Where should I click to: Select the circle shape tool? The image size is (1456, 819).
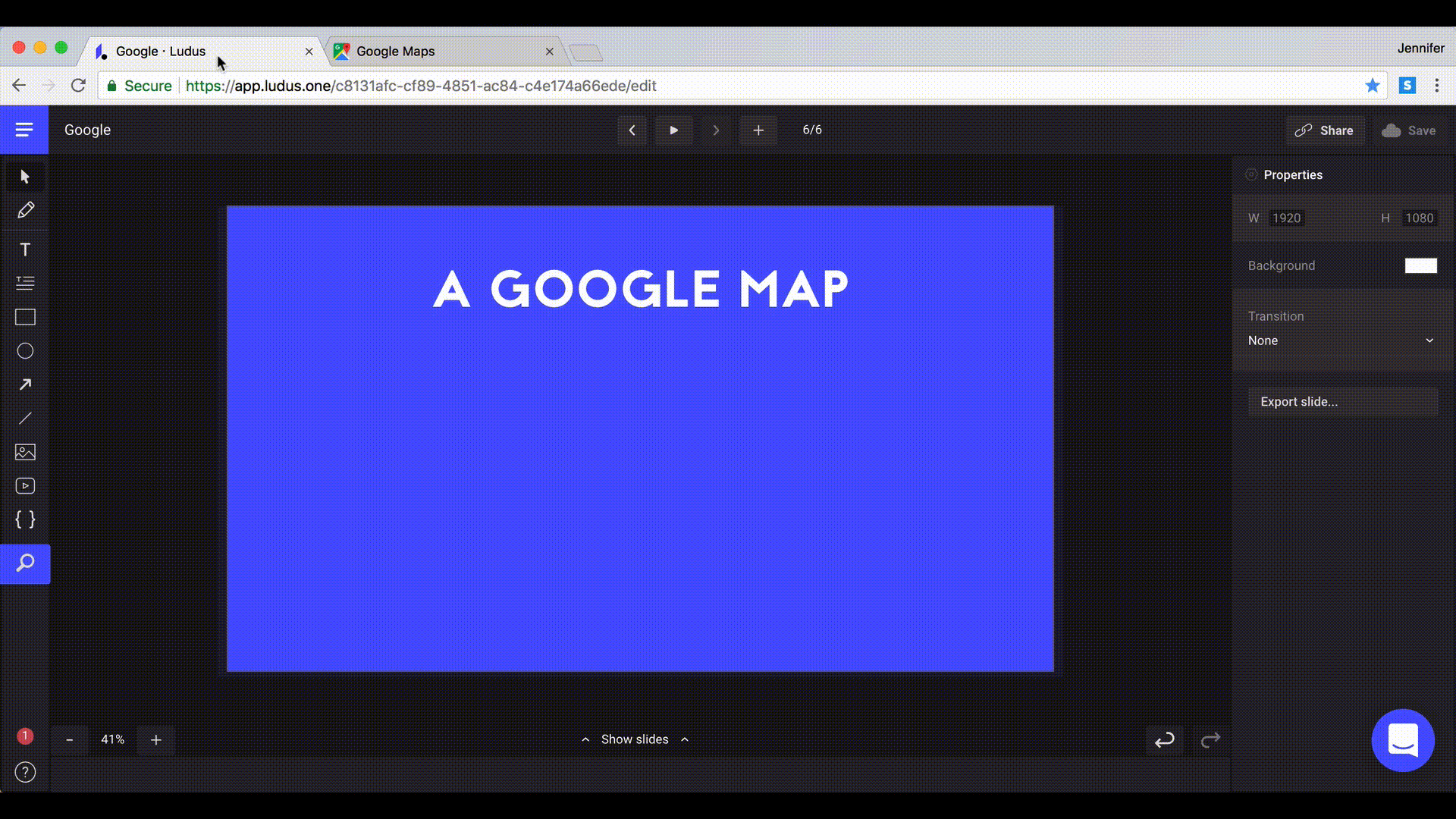(25, 351)
